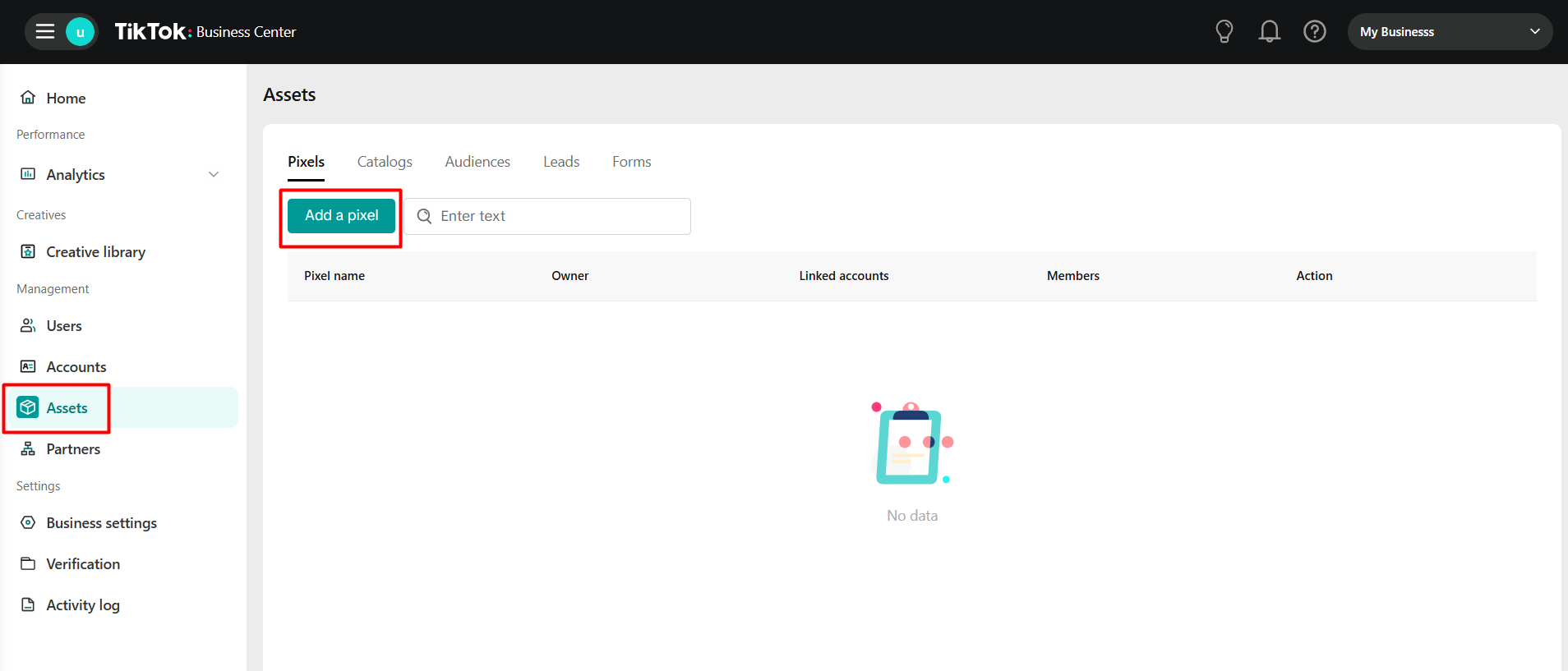Image resolution: width=1568 pixels, height=671 pixels.
Task: Open the notifications bell
Action: 1269,32
